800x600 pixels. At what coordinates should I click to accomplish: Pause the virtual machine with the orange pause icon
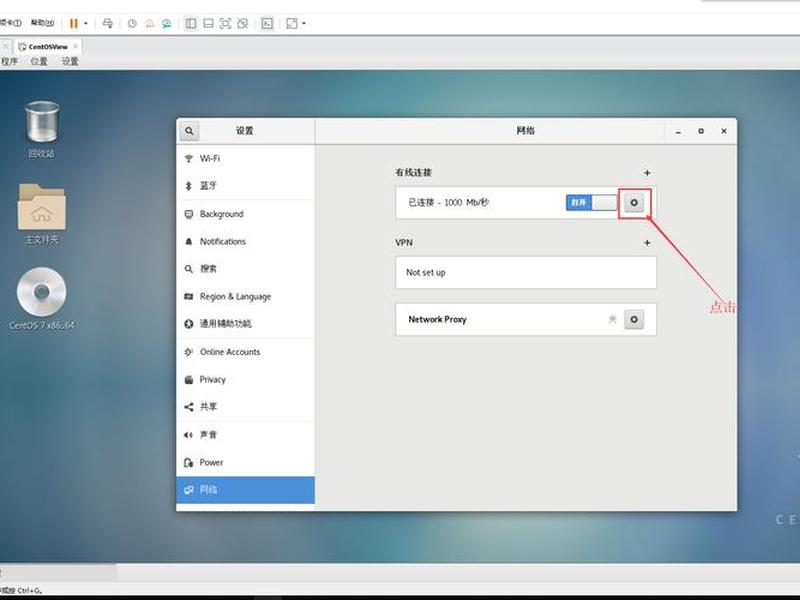74,23
